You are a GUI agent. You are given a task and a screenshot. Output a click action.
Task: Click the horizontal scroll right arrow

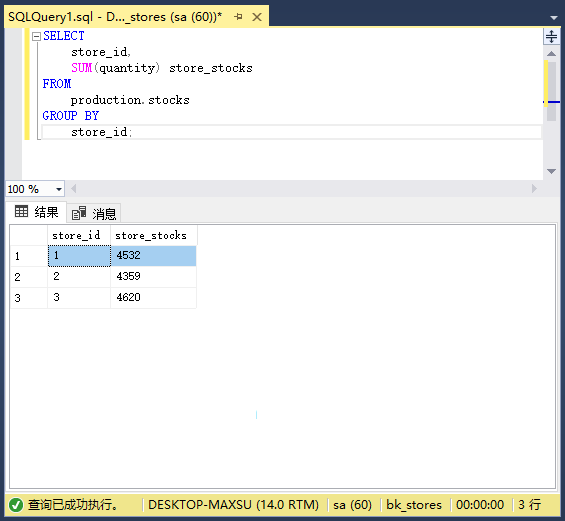click(x=534, y=188)
